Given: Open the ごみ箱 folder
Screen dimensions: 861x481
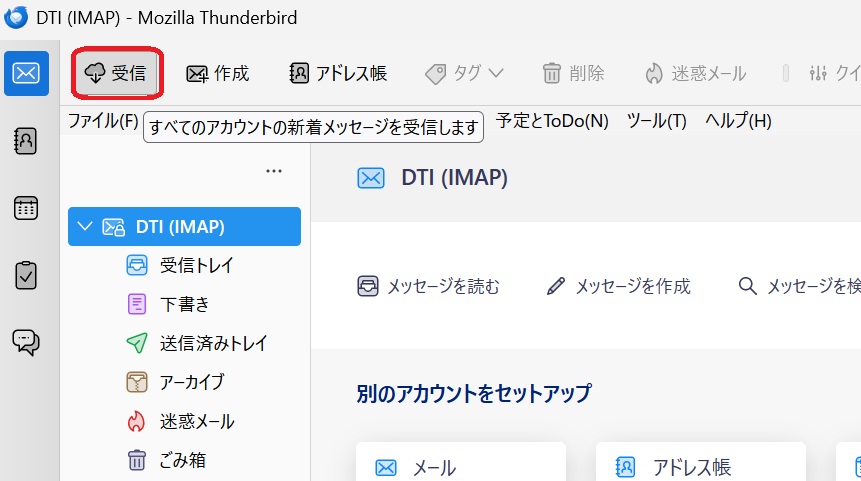Looking at the screenshot, I should pos(184,460).
